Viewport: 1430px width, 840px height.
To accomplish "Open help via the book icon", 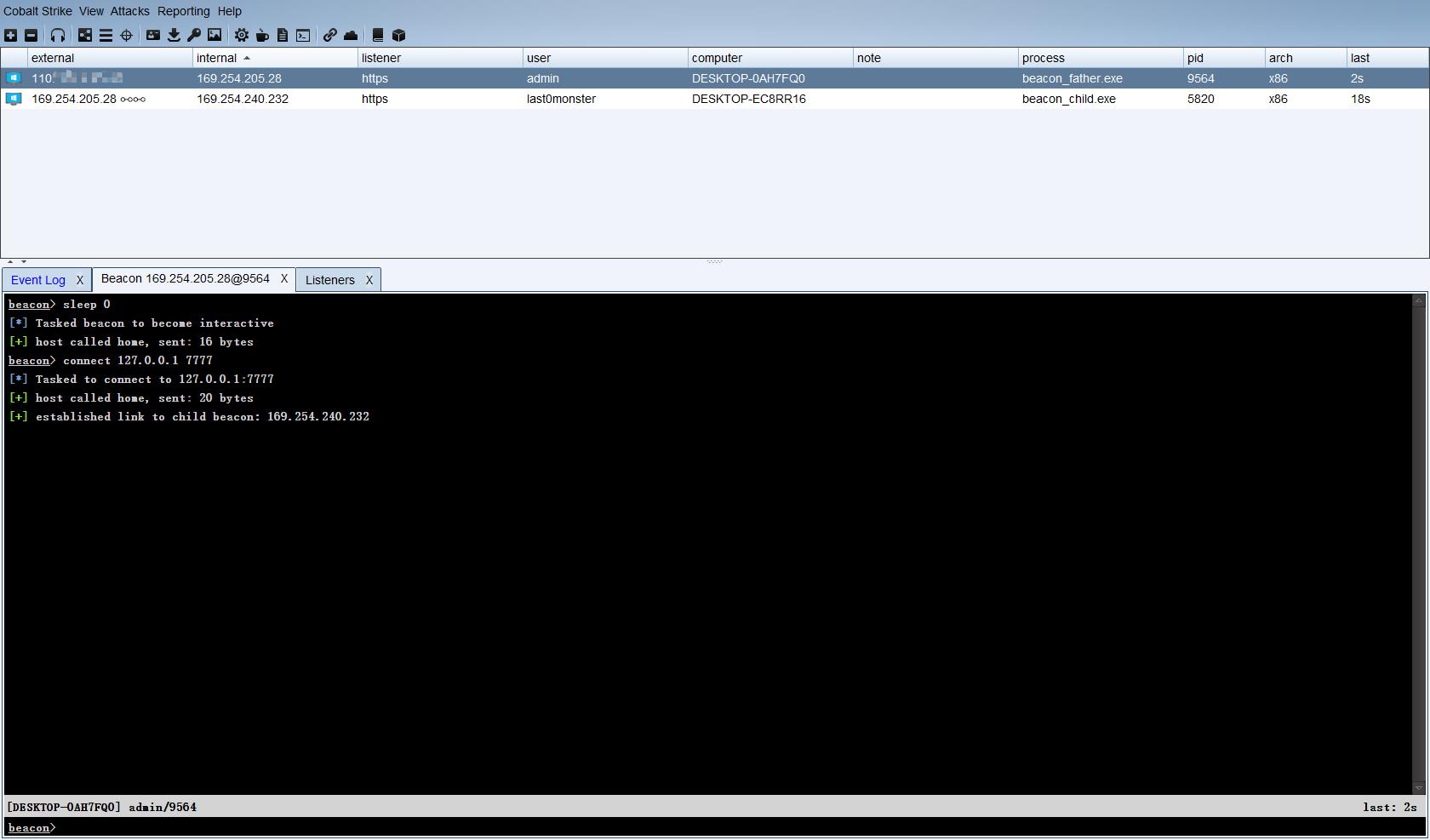I will [378, 35].
